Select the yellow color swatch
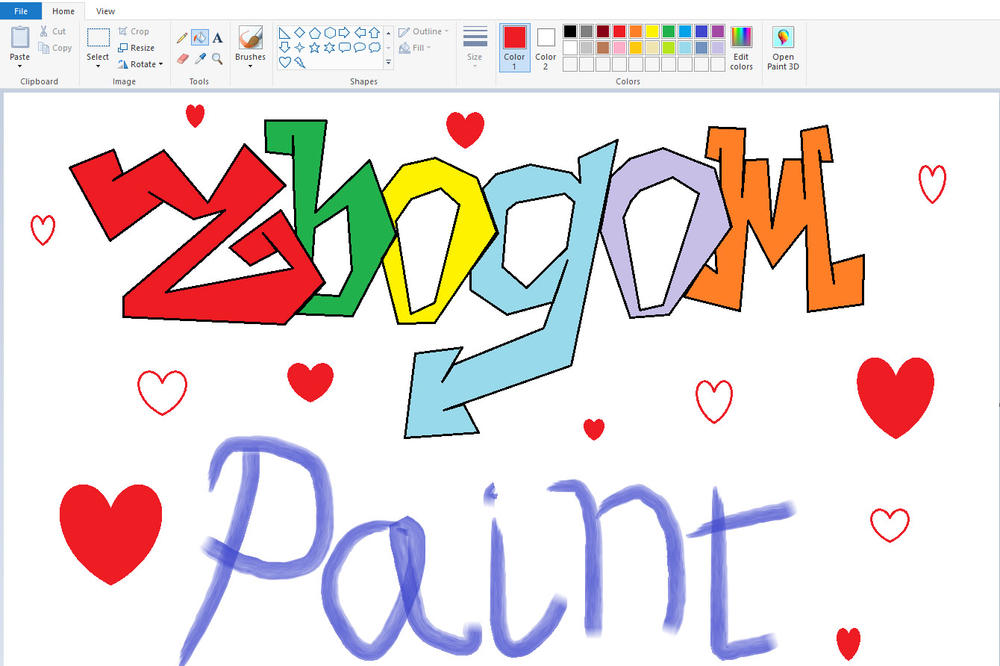Image resolution: width=1000 pixels, height=666 pixels. pyautogui.click(x=652, y=31)
